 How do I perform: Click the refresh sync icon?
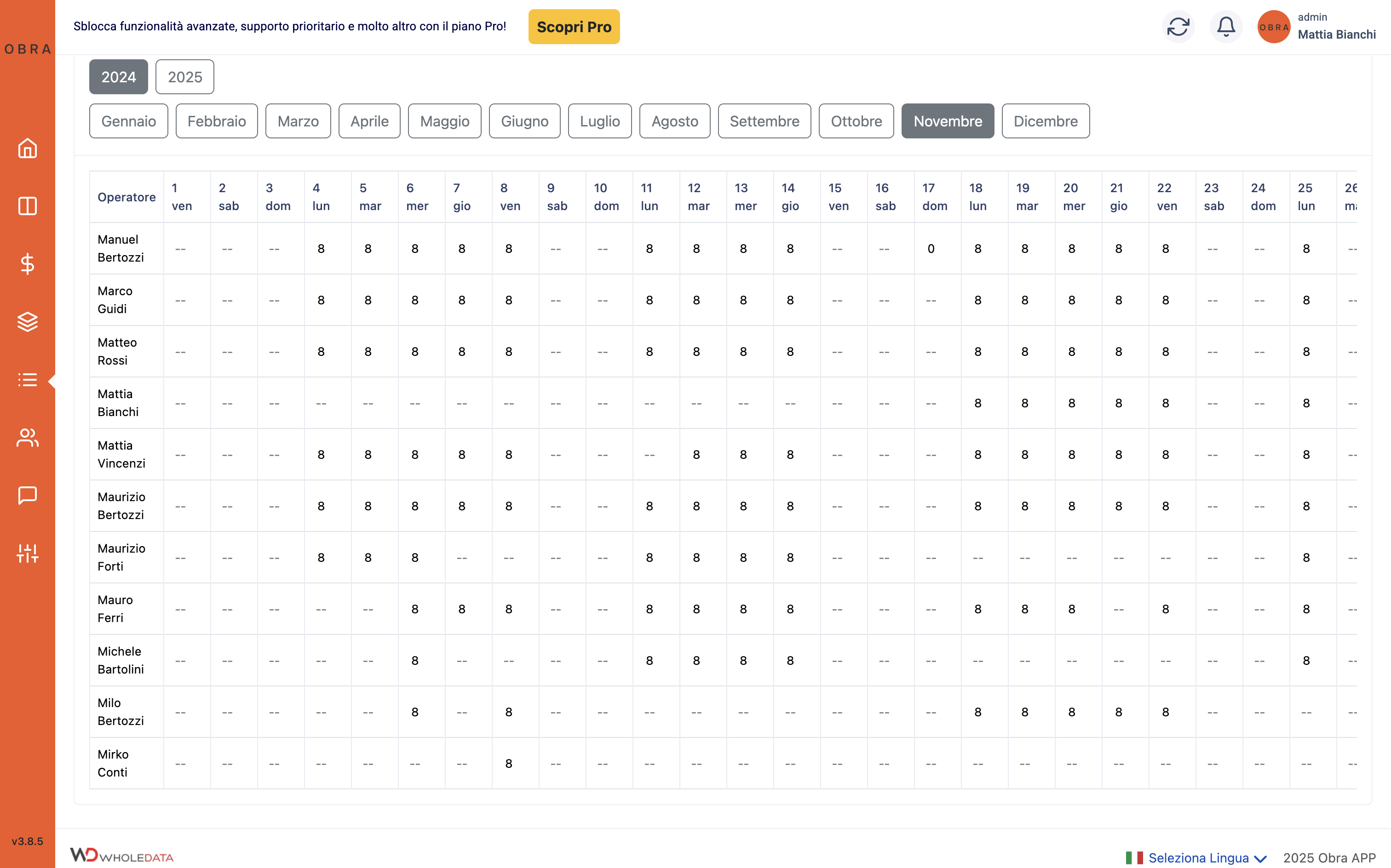1178,26
